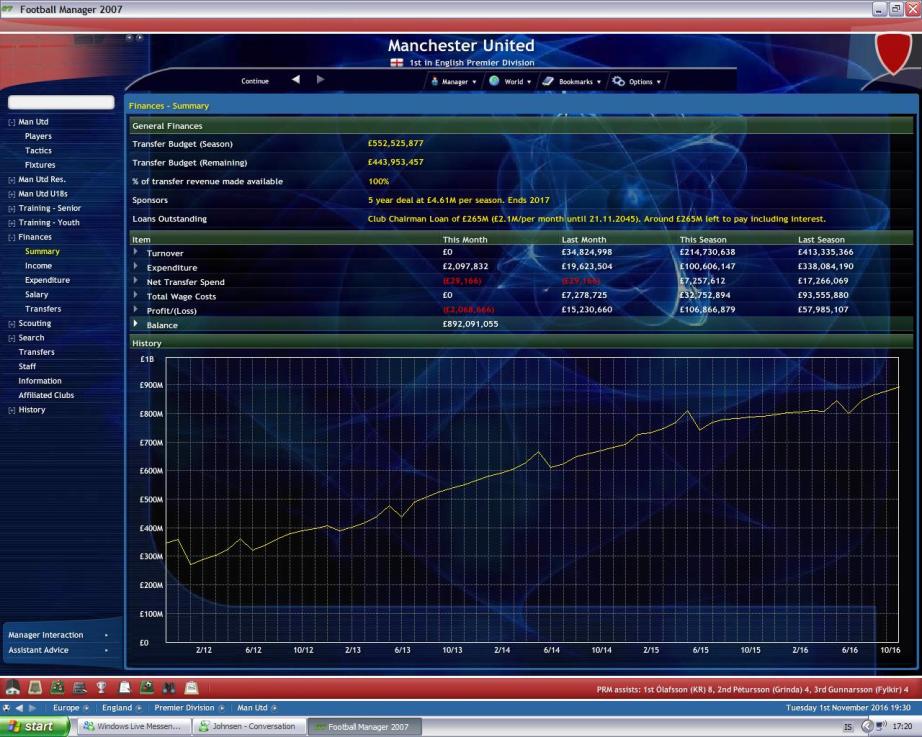Open the Staff page
Screen dimensions: 922x737
27,366
